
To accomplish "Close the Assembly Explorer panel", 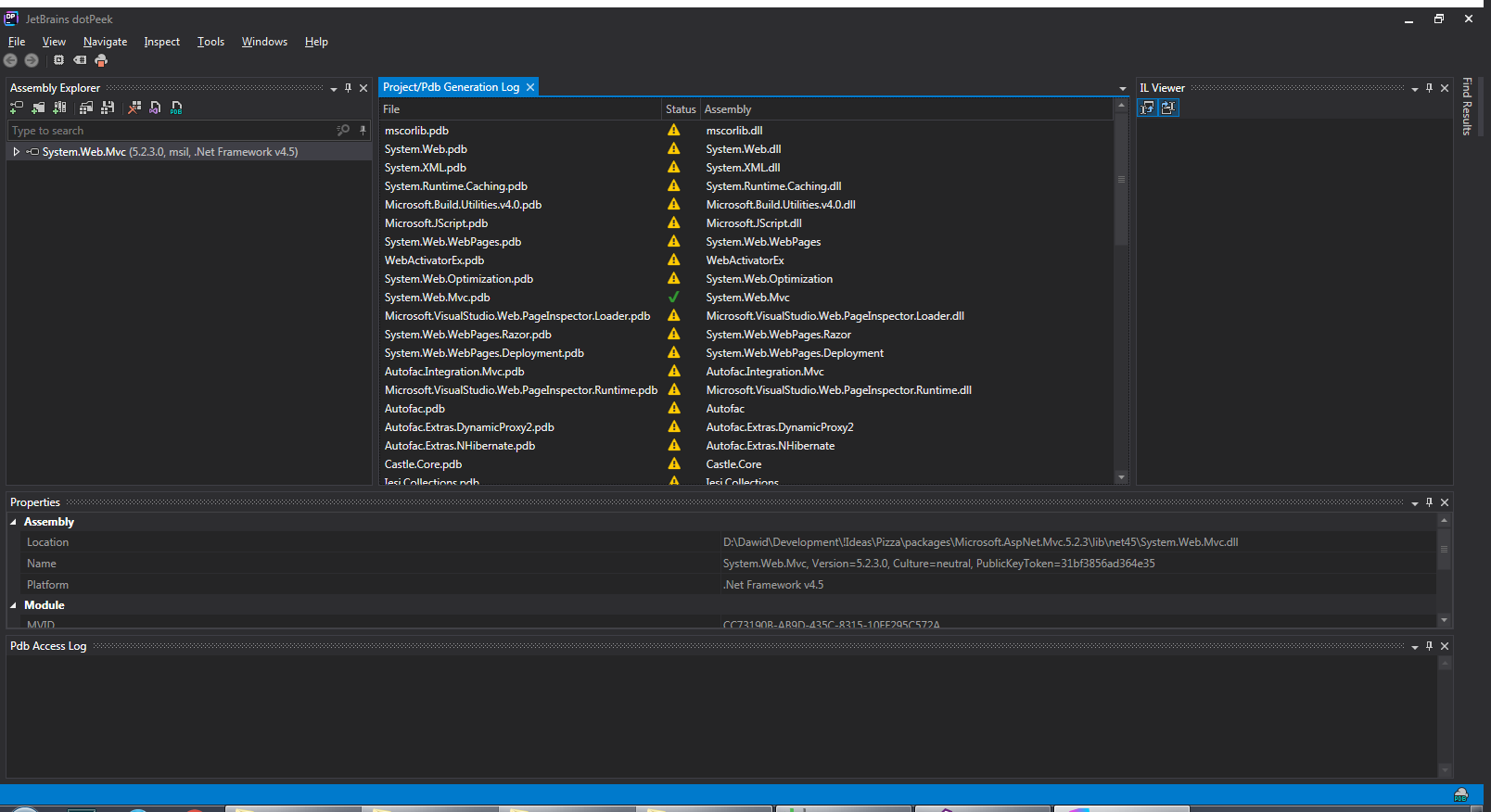I will tap(363, 88).
